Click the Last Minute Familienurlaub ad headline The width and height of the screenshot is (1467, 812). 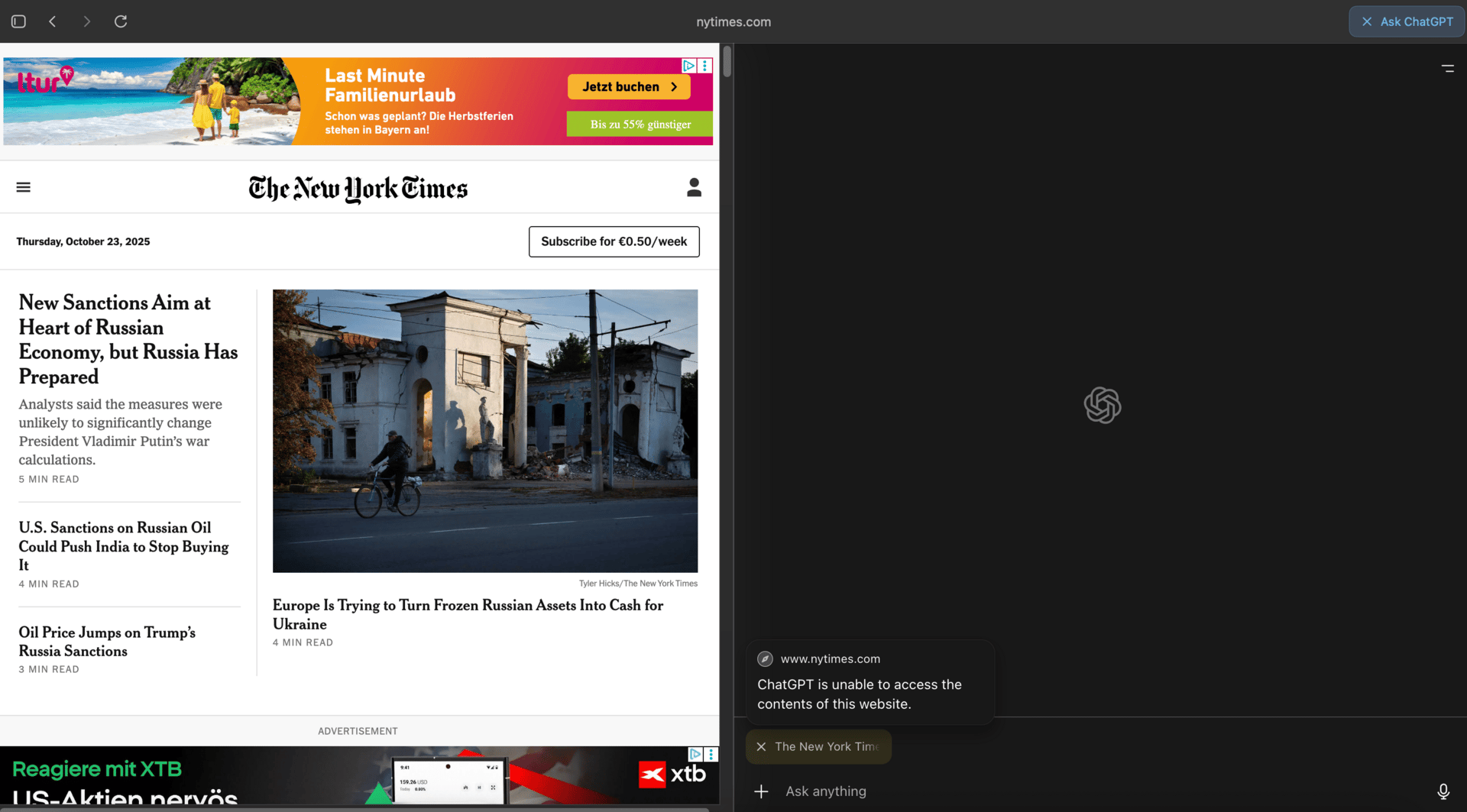[390, 85]
